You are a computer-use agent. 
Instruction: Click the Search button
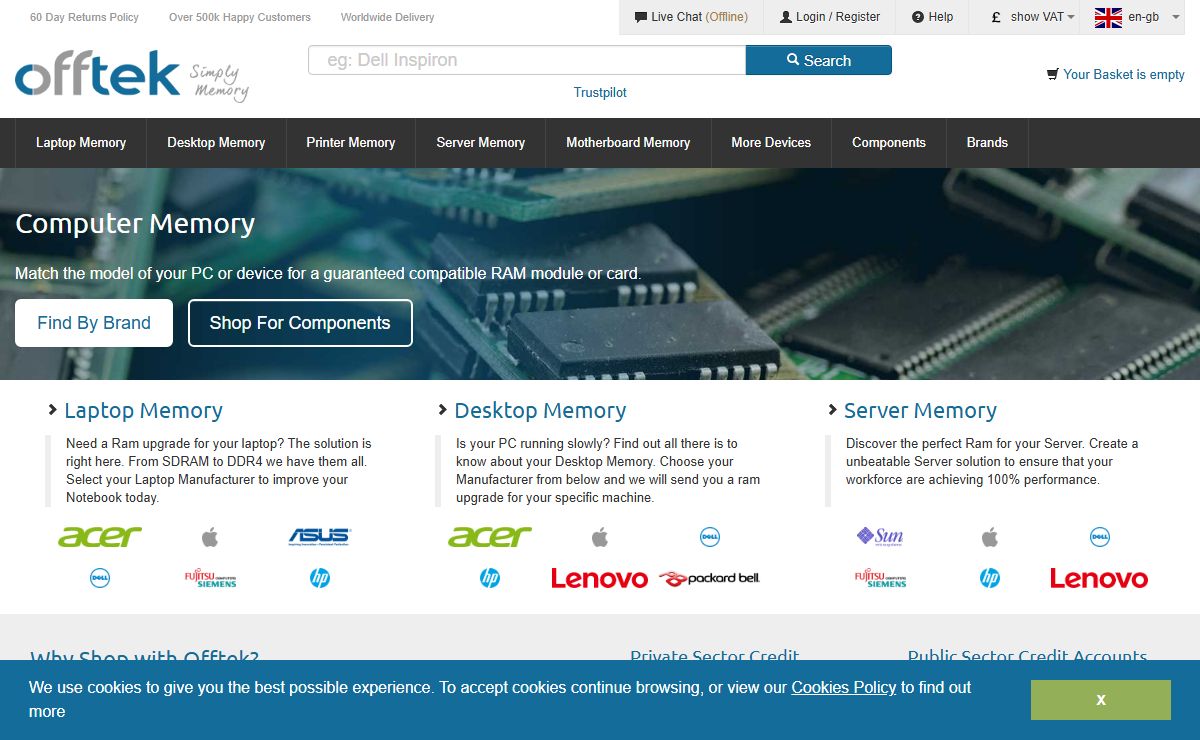pos(819,60)
